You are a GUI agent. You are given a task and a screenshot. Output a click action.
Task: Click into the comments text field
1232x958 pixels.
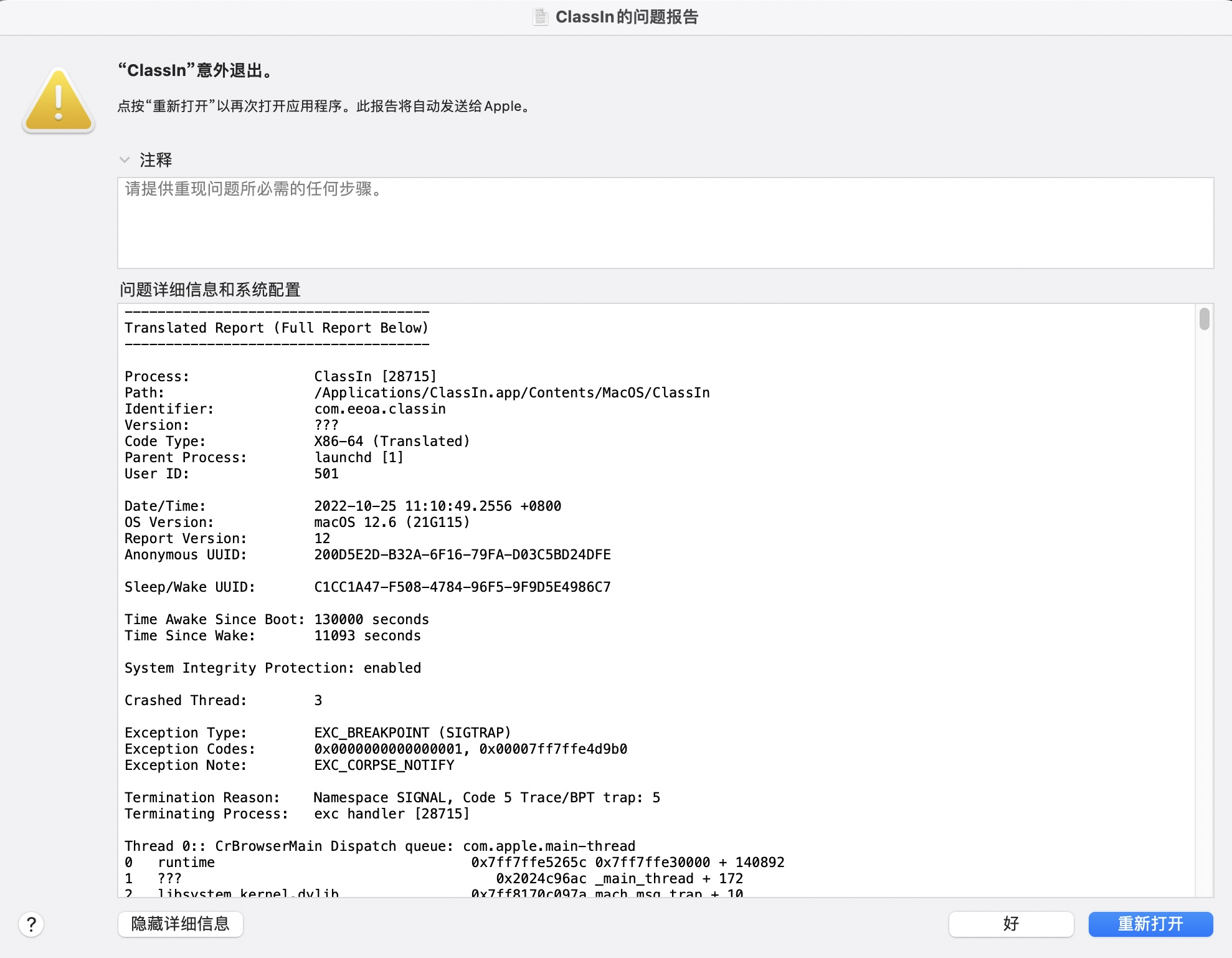665,223
